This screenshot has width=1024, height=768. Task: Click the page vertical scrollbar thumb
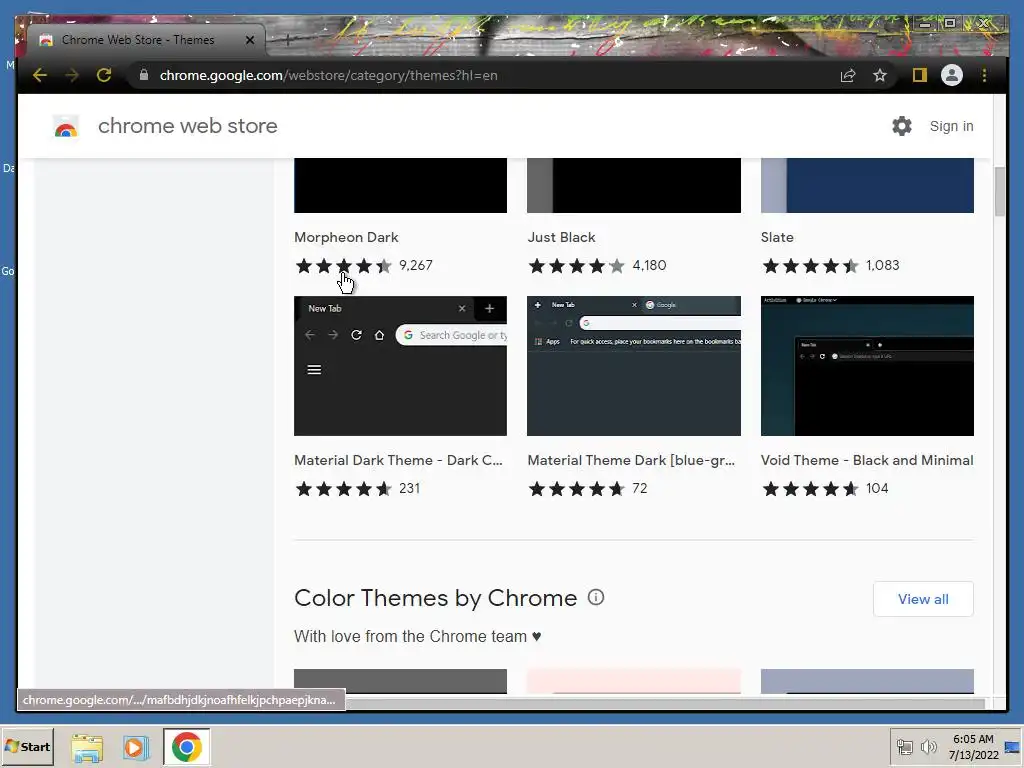coord(1000,191)
